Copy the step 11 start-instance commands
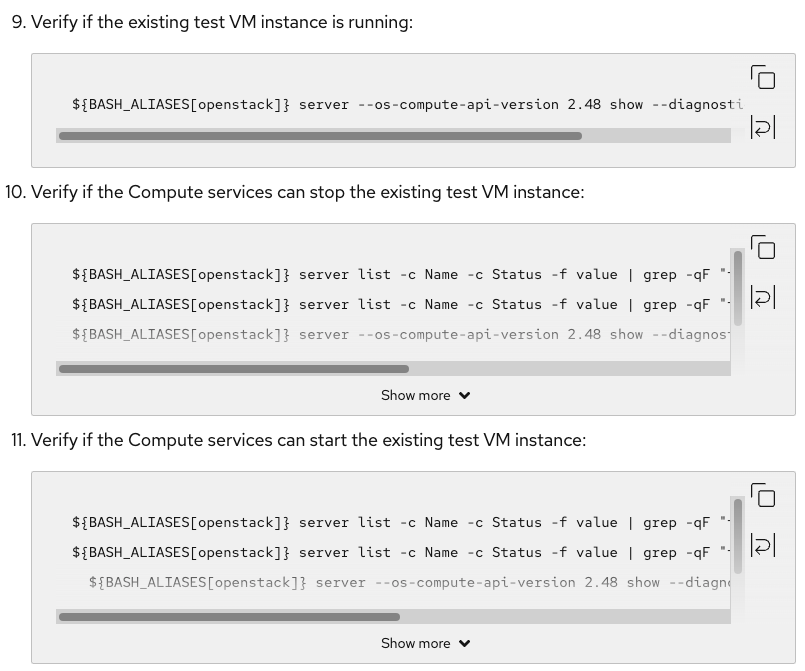 pyautogui.click(x=763, y=496)
